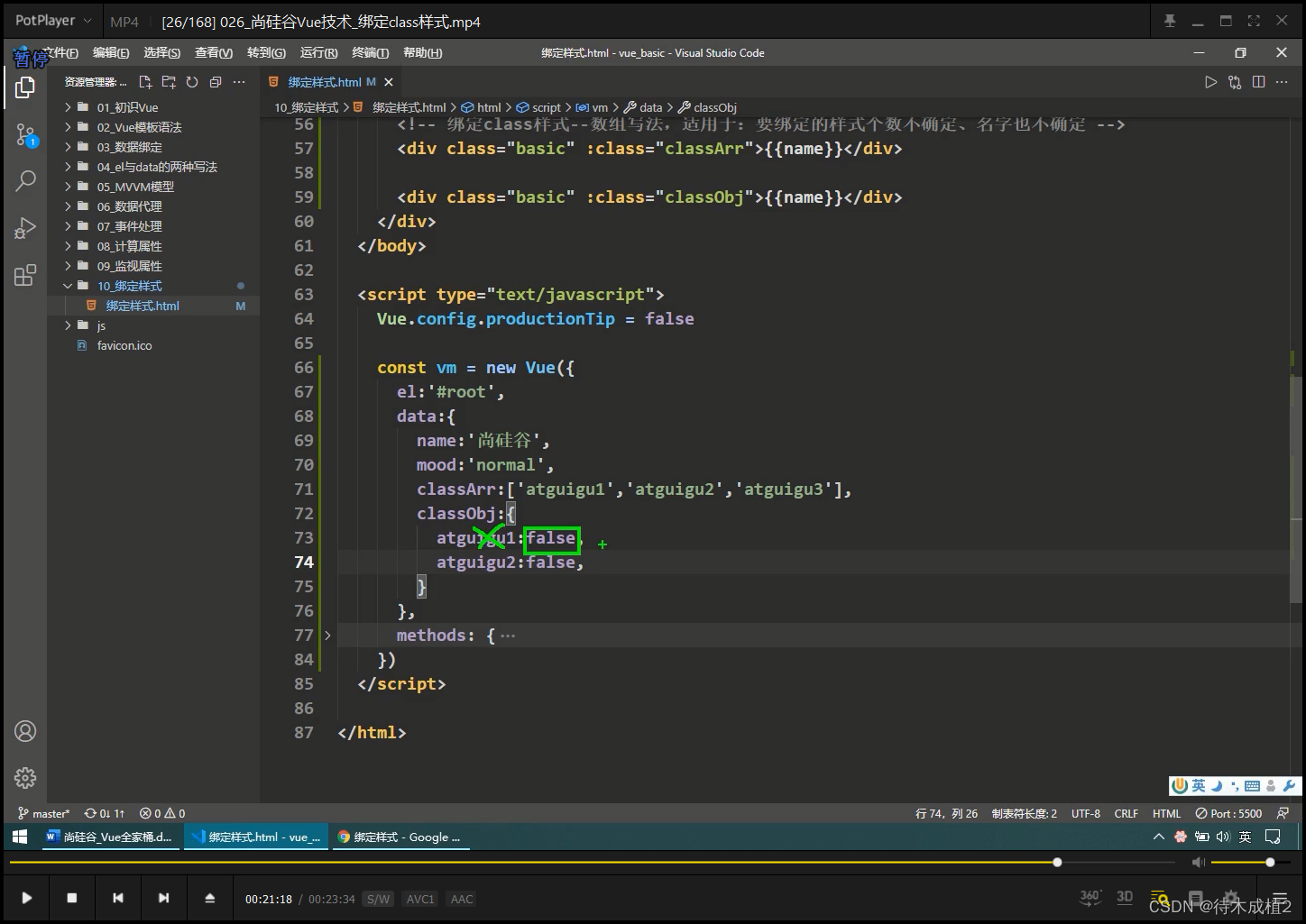
Task: Open editor more actions ellipsis
Action: [x=1282, y=82]
